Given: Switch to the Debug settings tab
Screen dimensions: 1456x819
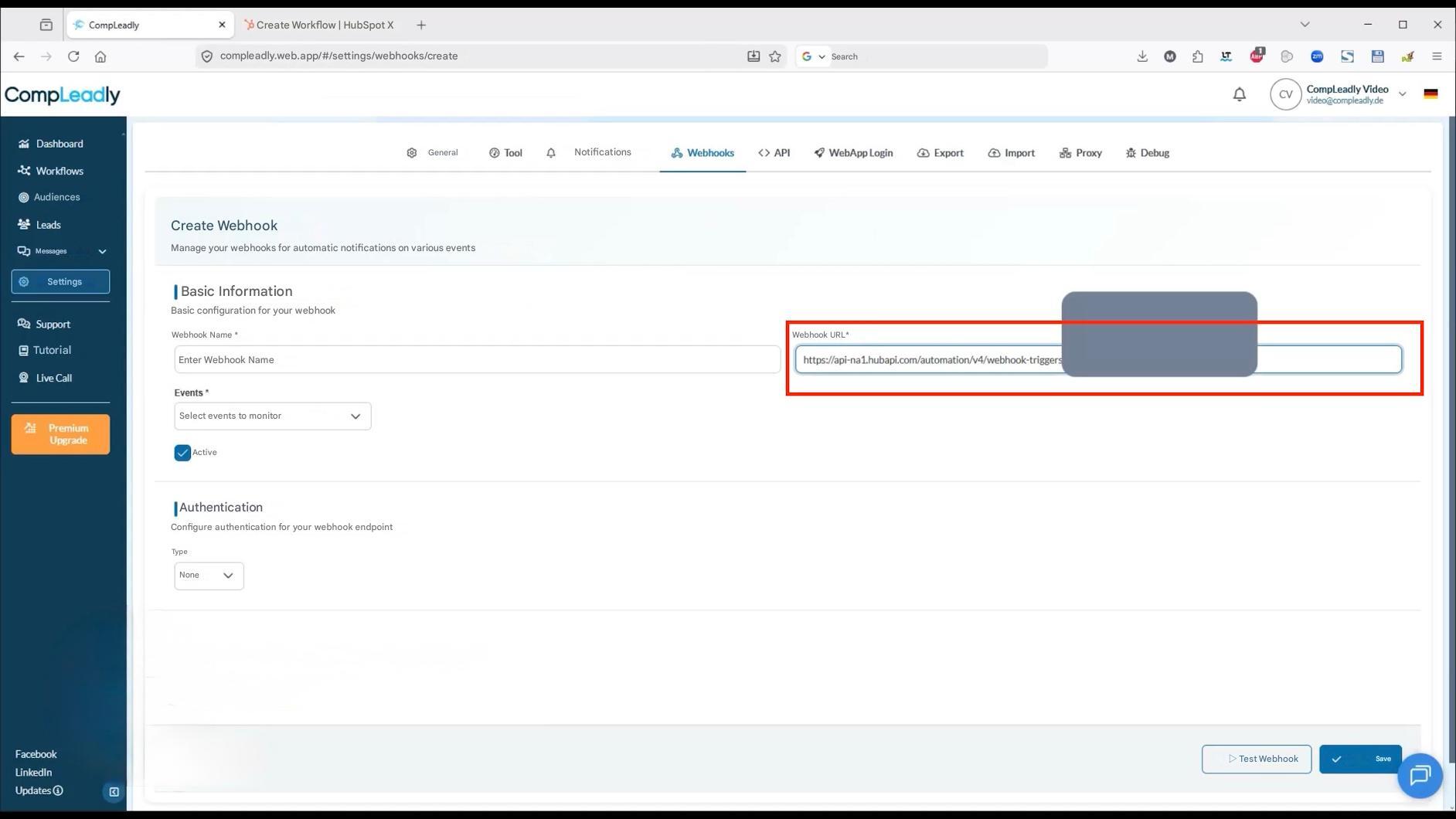Looking at the screenshot, I should click(1147, 152).
